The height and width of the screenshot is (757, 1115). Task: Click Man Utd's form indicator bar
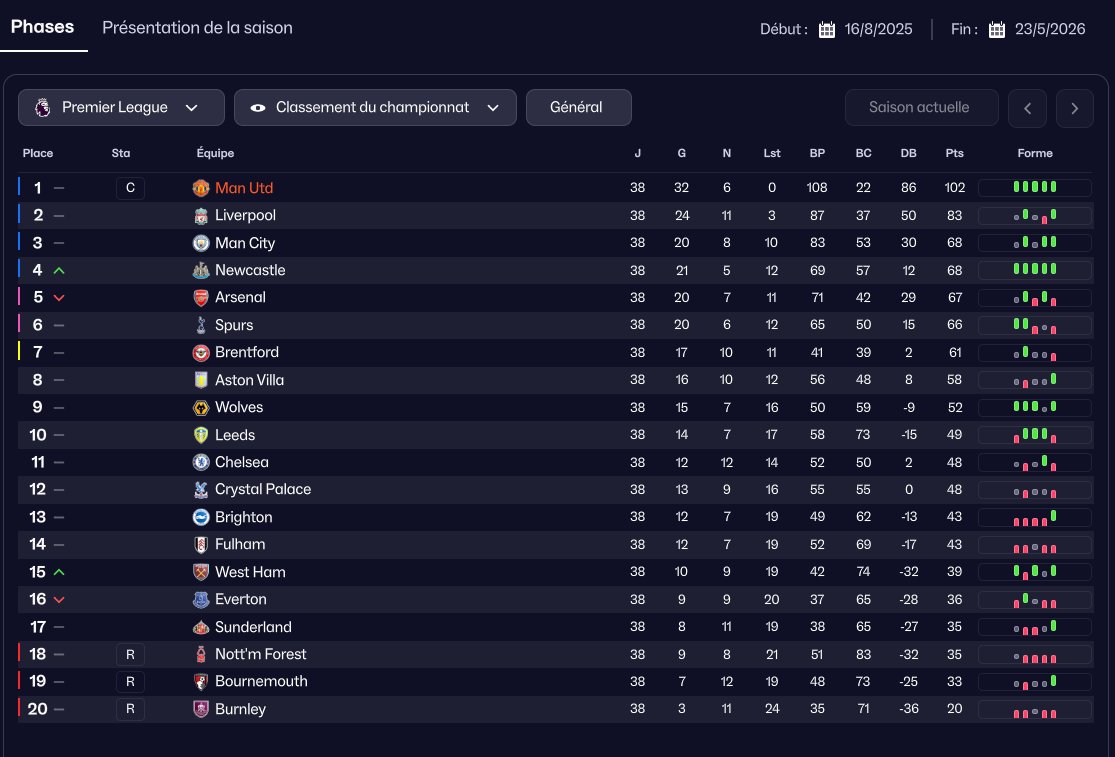[1034, 187]
